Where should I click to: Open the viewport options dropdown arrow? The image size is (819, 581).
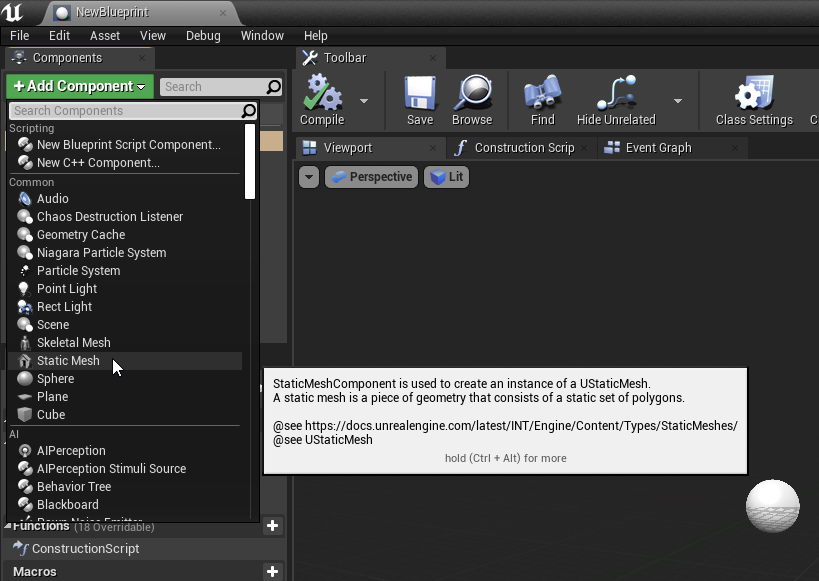(x=309, y=177)
